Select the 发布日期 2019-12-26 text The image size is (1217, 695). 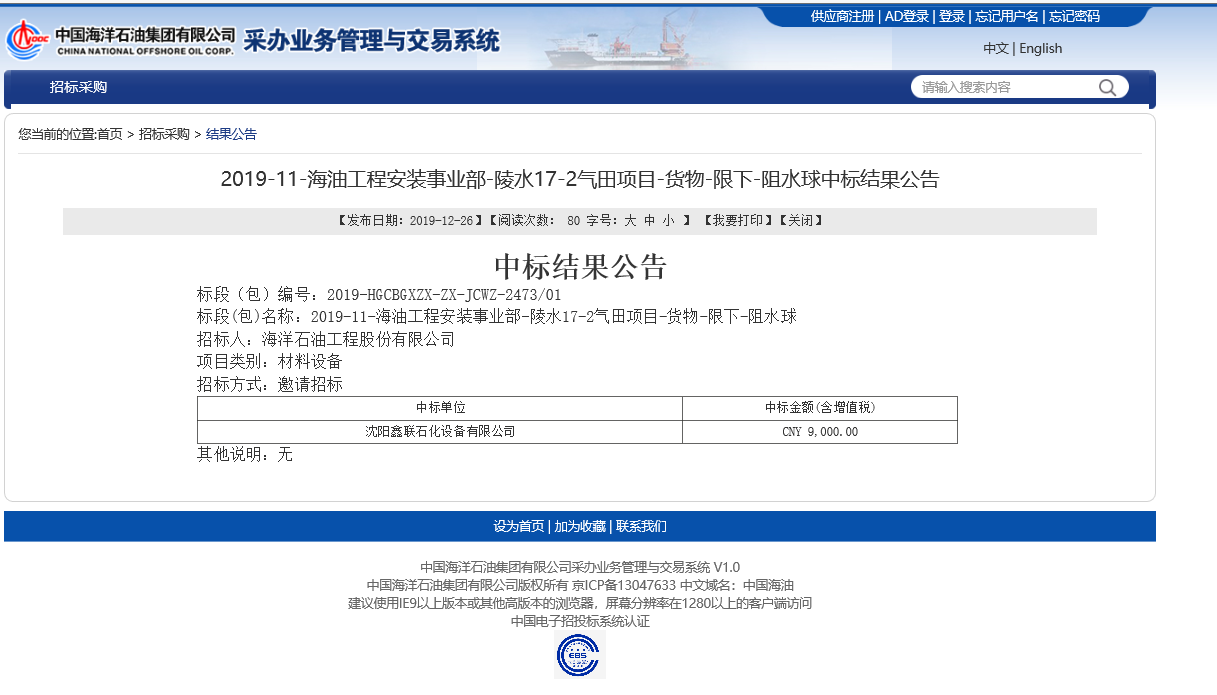[x=411, y=221]
